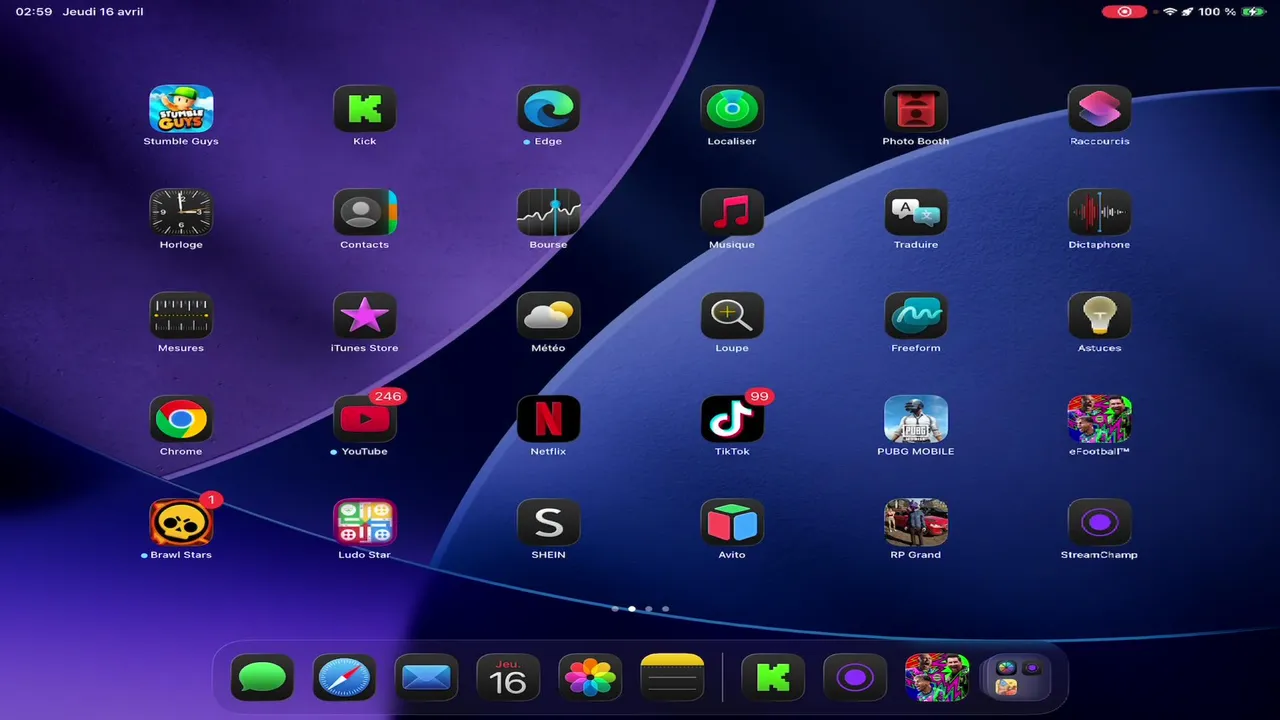Open TikTok with 99 notifications
Viewport: 1280px width, 720px height.
point(732,419)
